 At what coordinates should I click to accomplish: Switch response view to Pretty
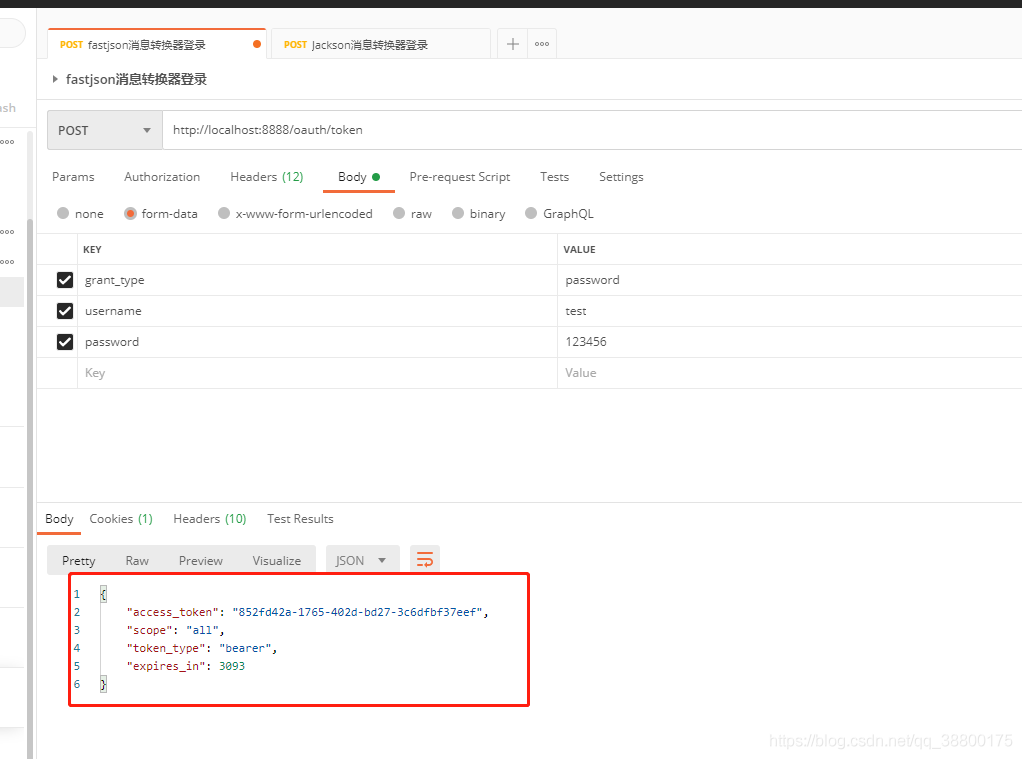78,561
